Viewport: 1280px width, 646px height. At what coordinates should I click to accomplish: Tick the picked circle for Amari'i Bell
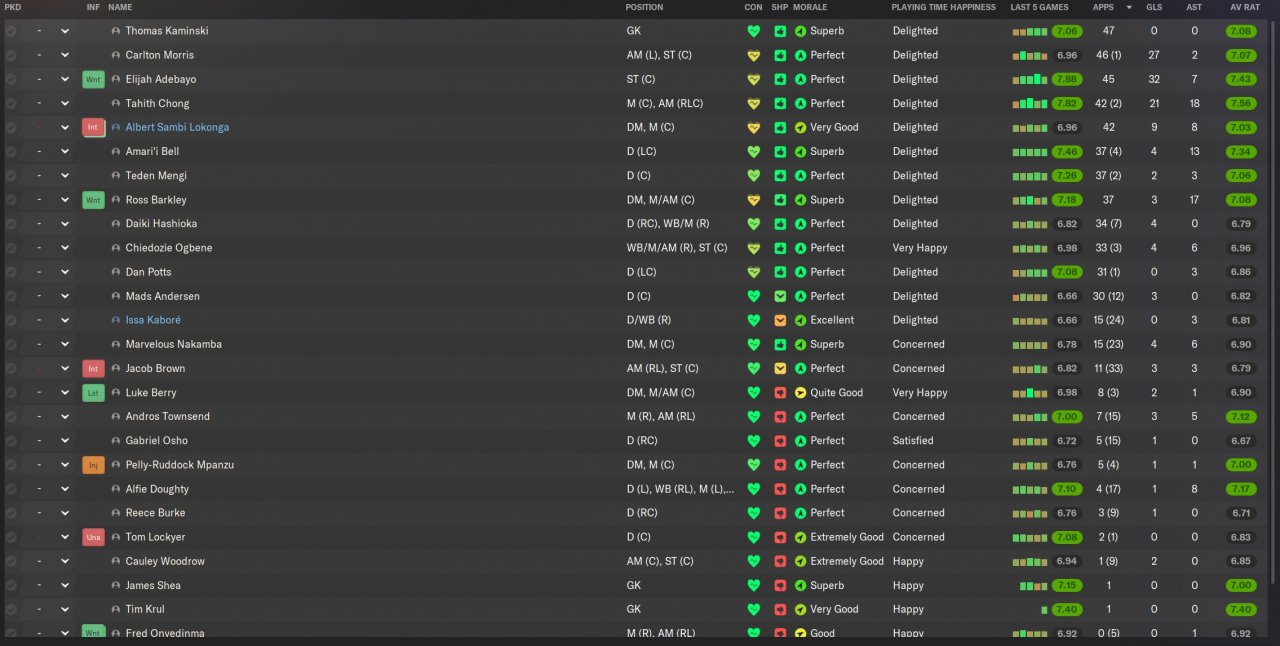[11, 151]
